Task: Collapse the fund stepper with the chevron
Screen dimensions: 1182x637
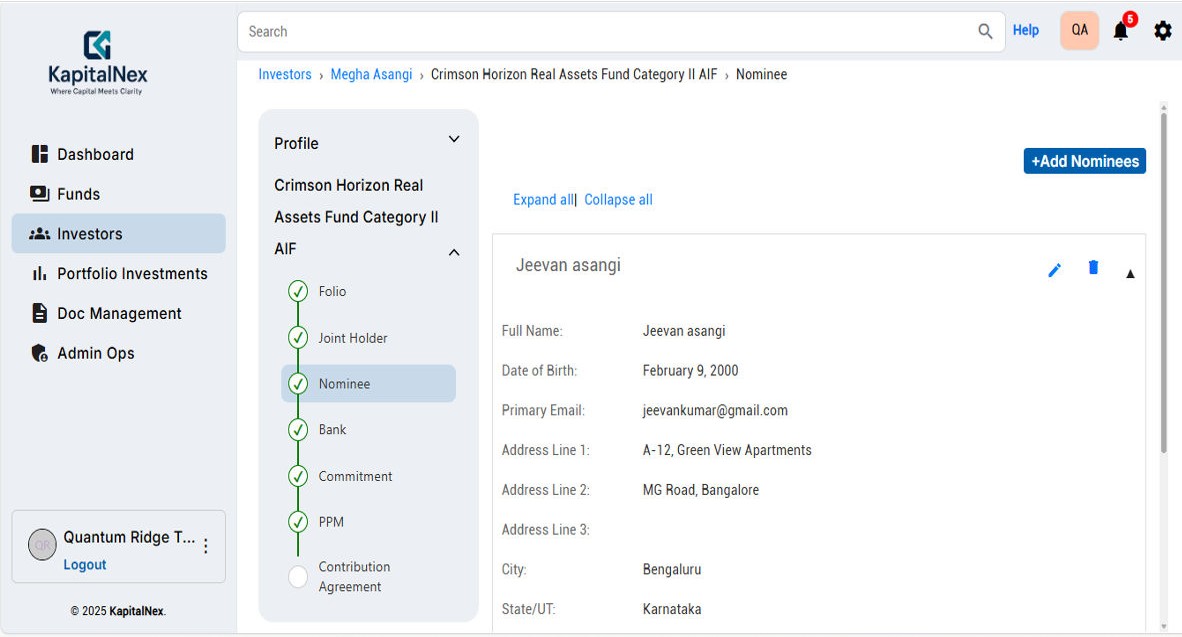Action: [454, 252]
